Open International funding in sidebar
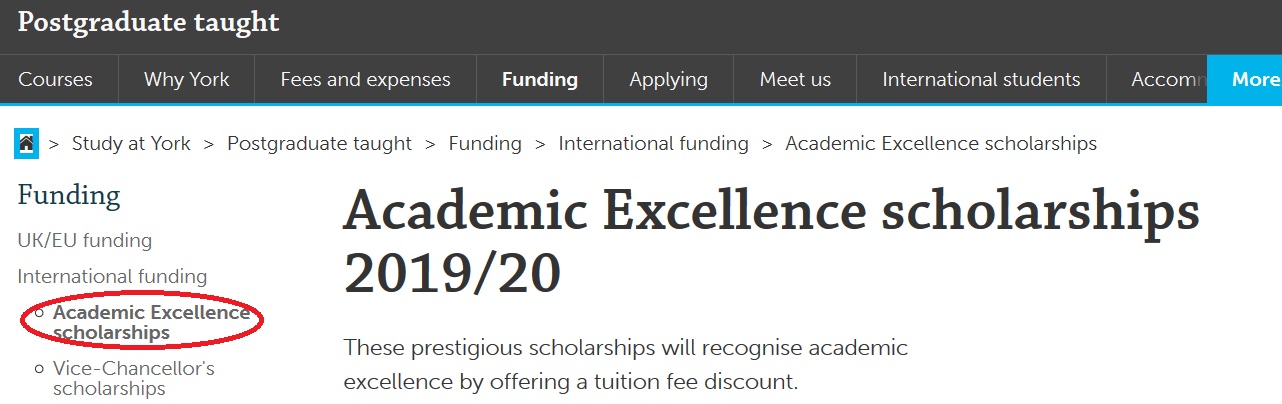This screenshot has height=404, width=1282. (x=112, y=277)
